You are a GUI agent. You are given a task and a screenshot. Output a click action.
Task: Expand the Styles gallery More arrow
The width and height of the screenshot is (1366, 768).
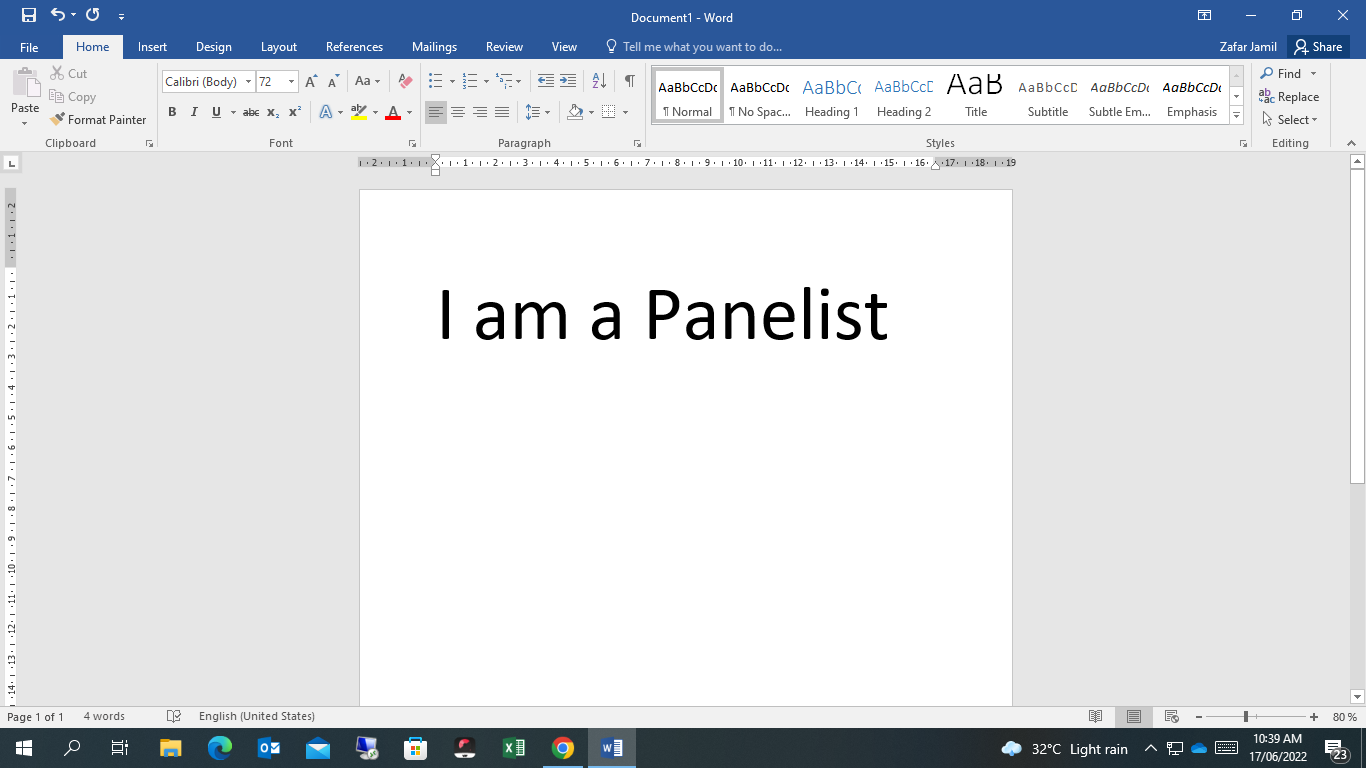1237,116
